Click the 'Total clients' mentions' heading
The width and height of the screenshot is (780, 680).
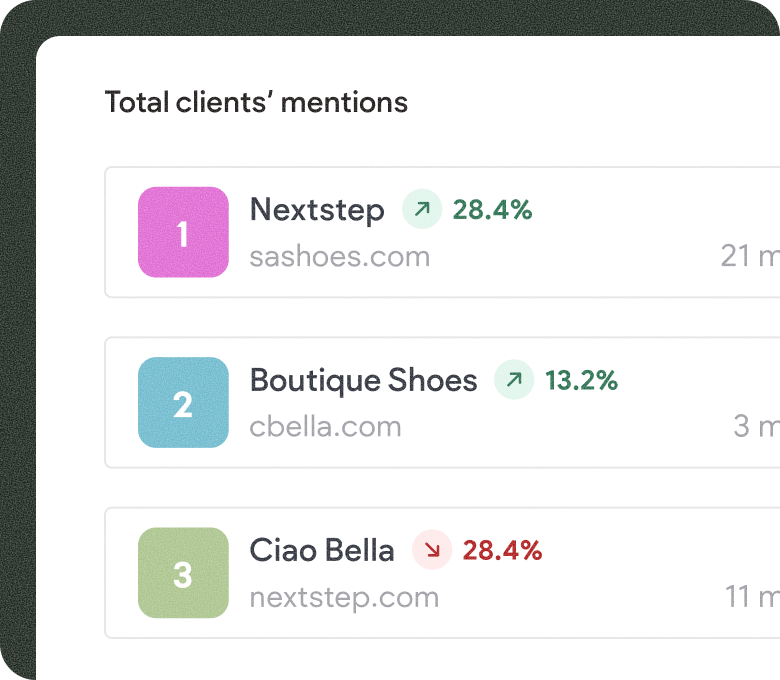pos(256,102)
